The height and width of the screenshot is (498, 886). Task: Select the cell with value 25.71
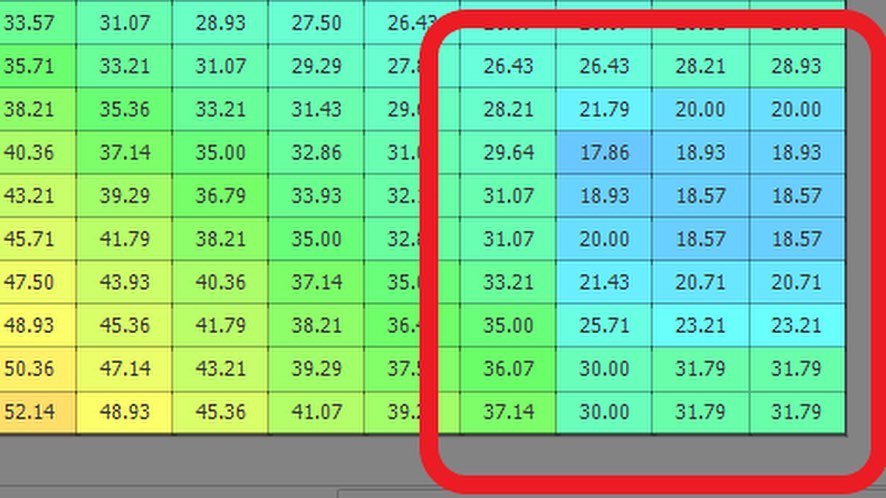point(604,325)
